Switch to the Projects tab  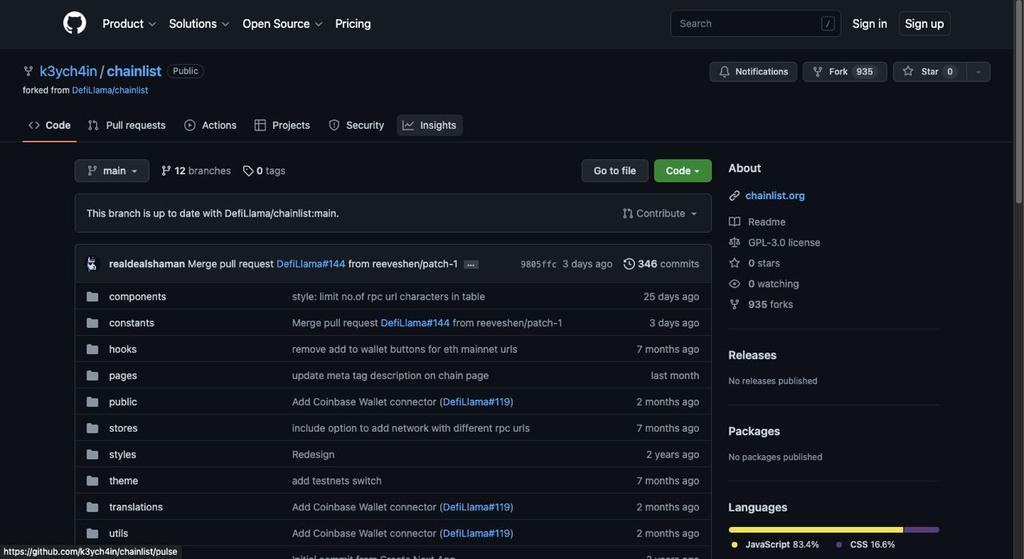[282, 125]
